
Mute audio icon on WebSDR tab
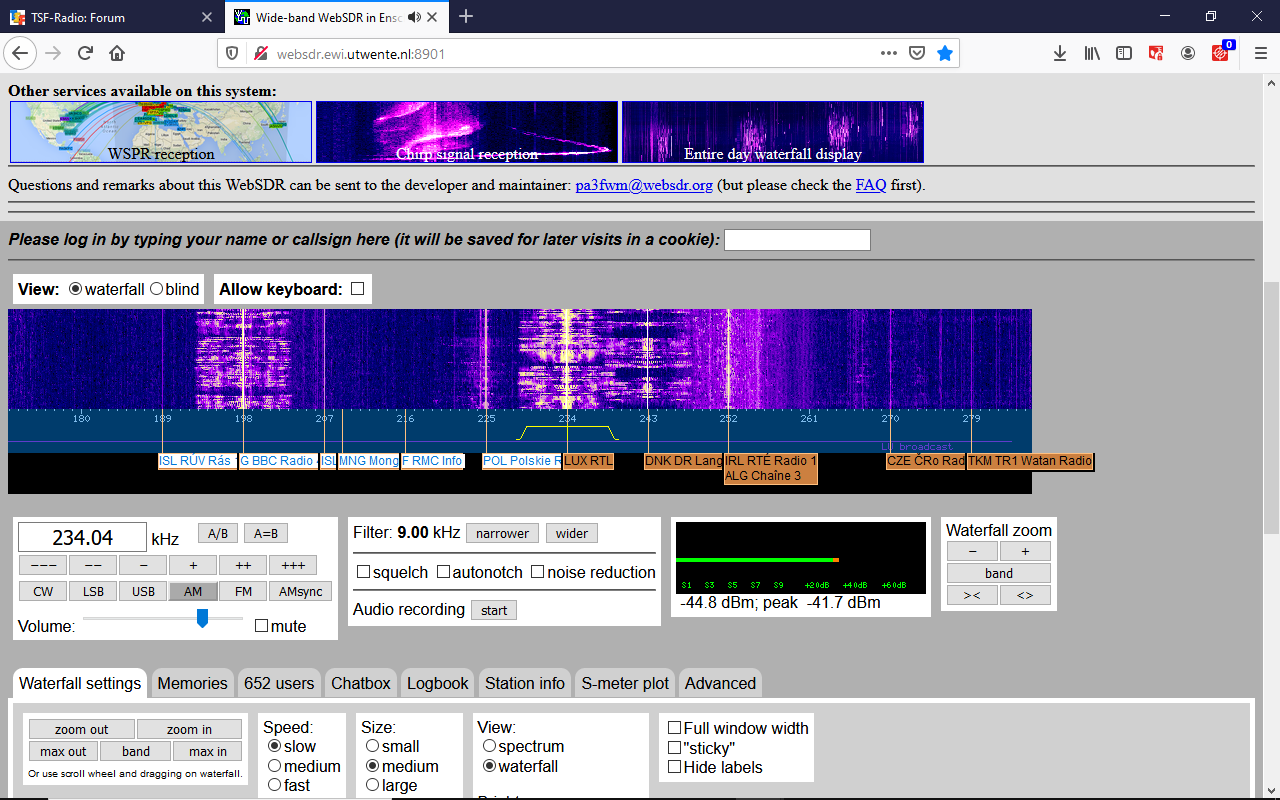pyautogui.click(x=415, y=17)
